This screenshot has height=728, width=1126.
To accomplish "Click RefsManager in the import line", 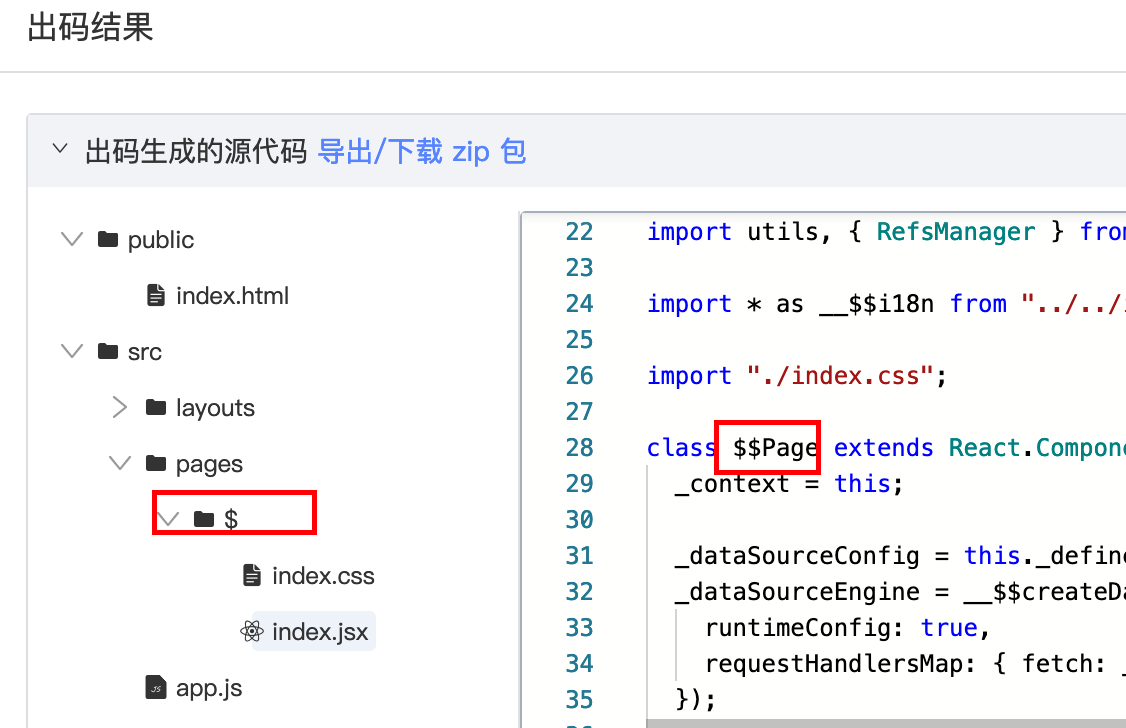I will coord(956,232).
